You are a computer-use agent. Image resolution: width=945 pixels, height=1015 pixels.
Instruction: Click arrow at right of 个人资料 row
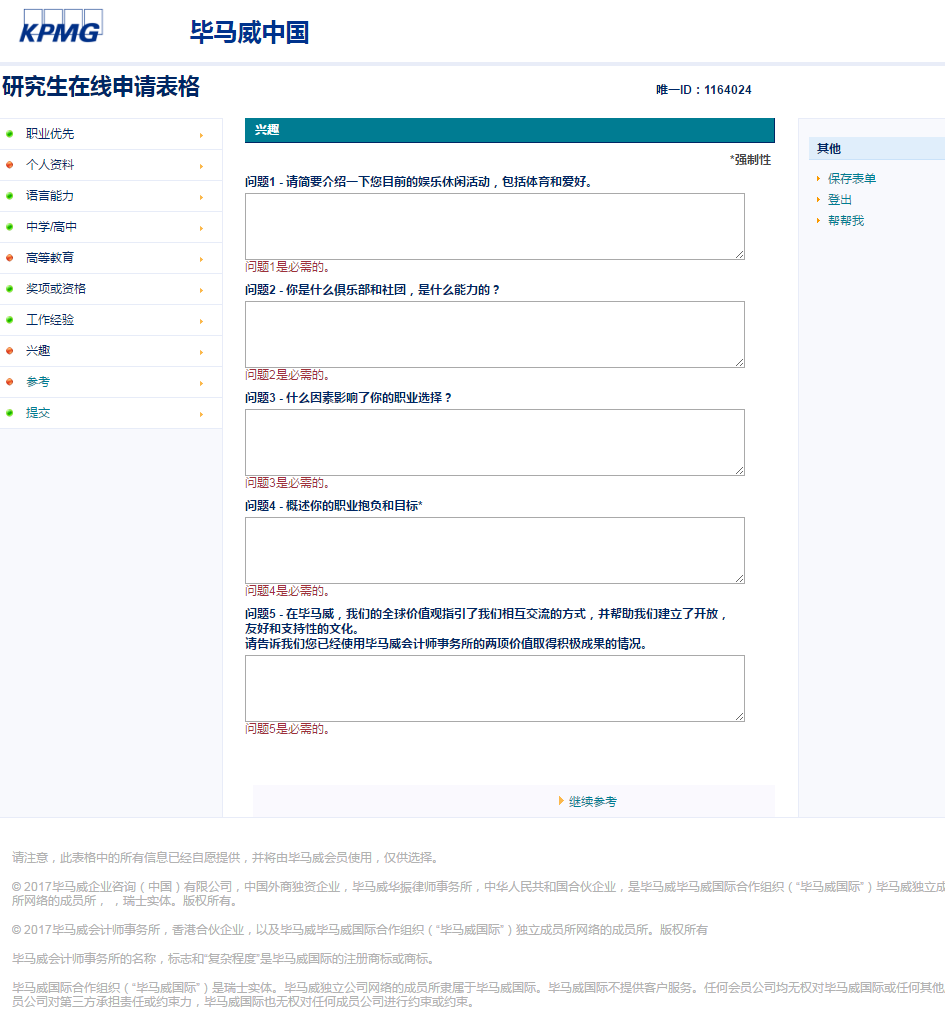pyautogui.click(x=201, y=166)
